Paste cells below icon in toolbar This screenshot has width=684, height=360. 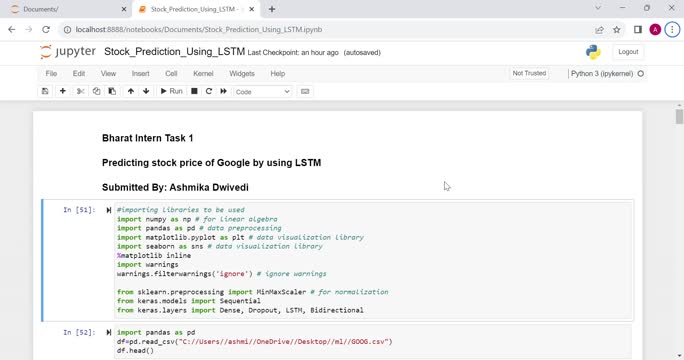(x=112, y=91)
